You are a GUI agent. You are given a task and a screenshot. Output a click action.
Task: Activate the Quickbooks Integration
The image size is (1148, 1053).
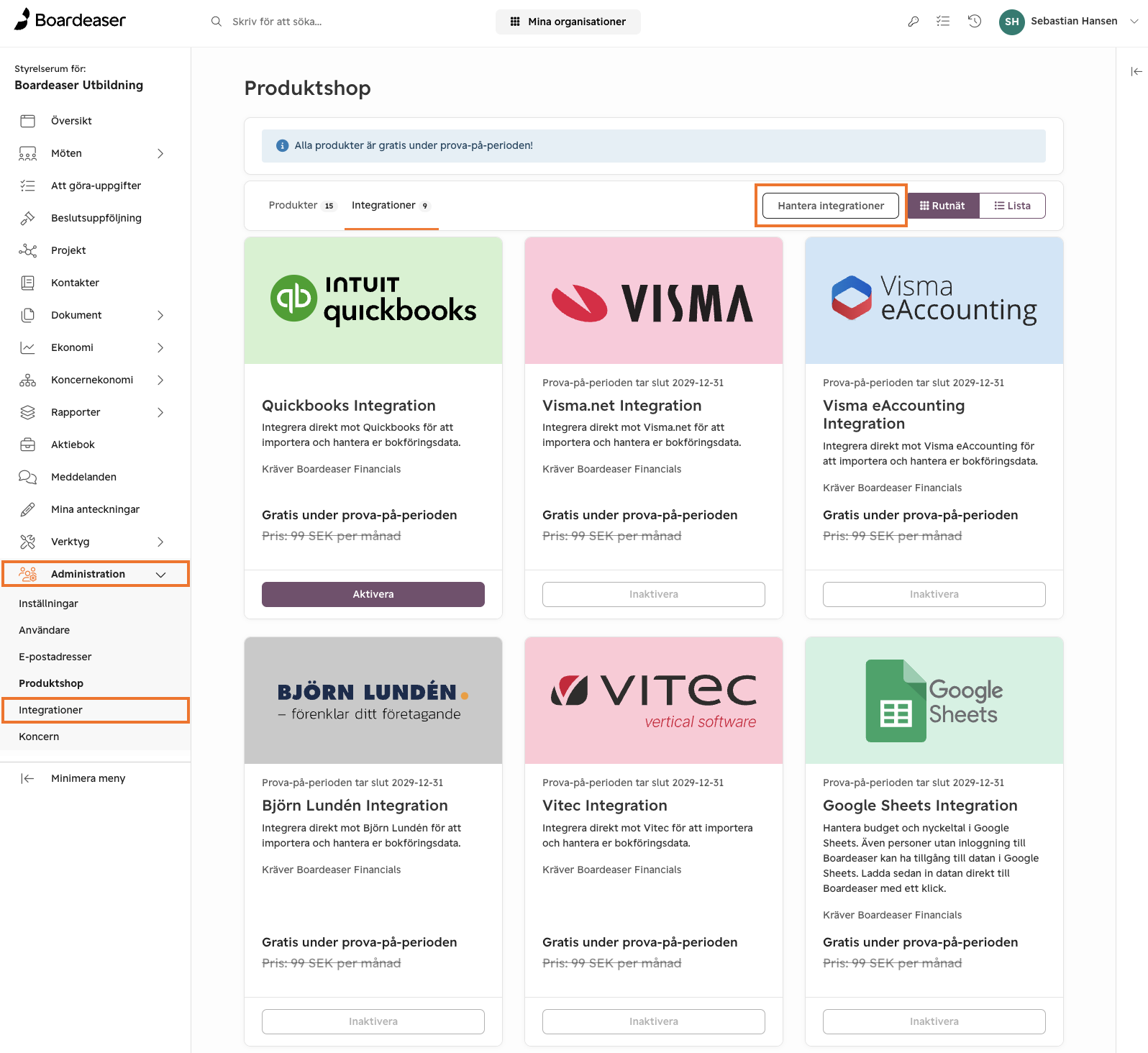[x=373, y=594]
